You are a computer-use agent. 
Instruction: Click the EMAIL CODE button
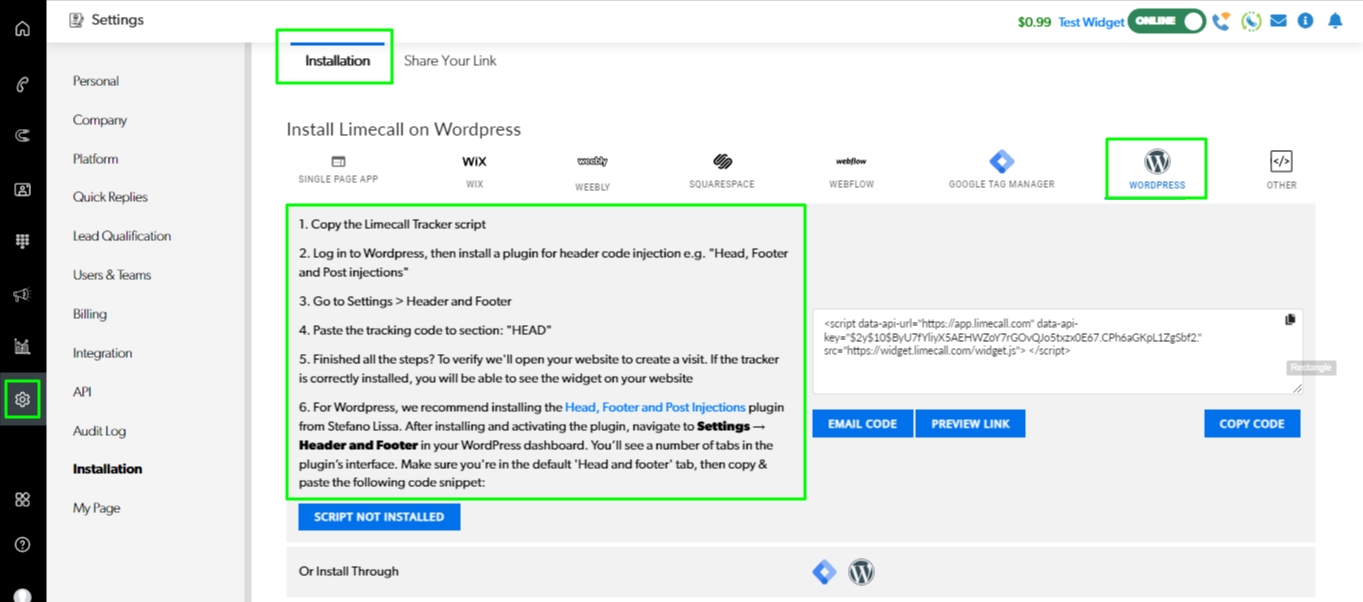coord(862,424)
